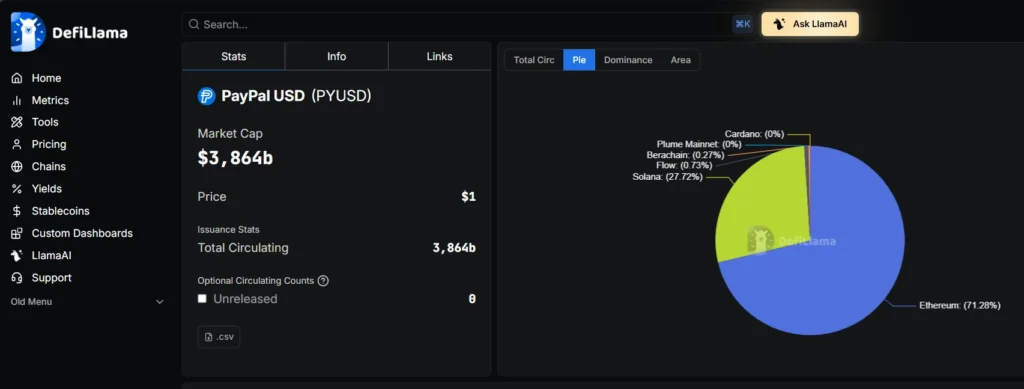Click the Total Circulating 3,864b value
The height and width of the screenshot is (389, 1024).
[x=455, y=248]
